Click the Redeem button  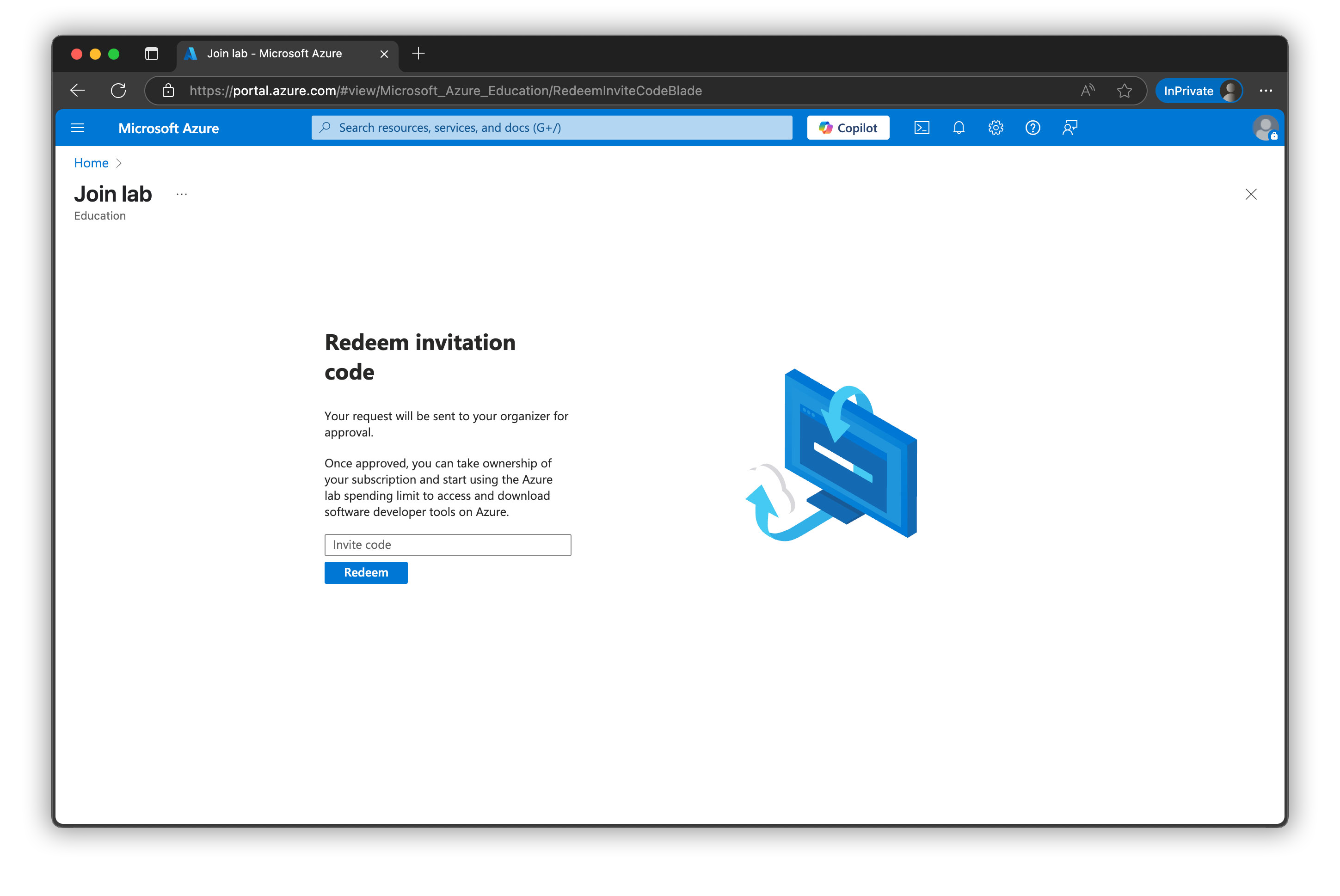pyautogui.click(x=366, y=572)
